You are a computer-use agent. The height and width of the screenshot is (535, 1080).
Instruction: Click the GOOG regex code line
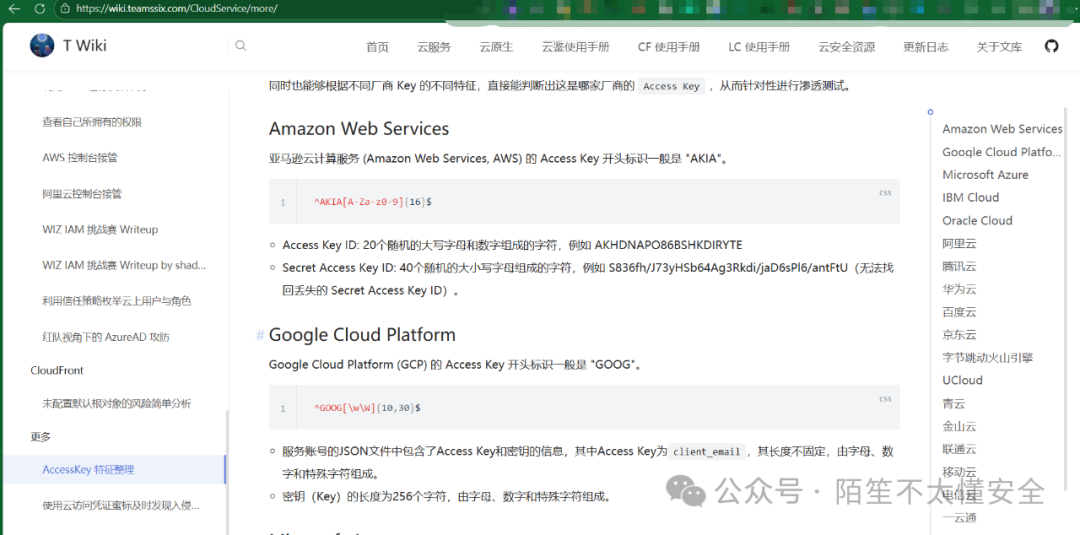click(x=367, y=408)
